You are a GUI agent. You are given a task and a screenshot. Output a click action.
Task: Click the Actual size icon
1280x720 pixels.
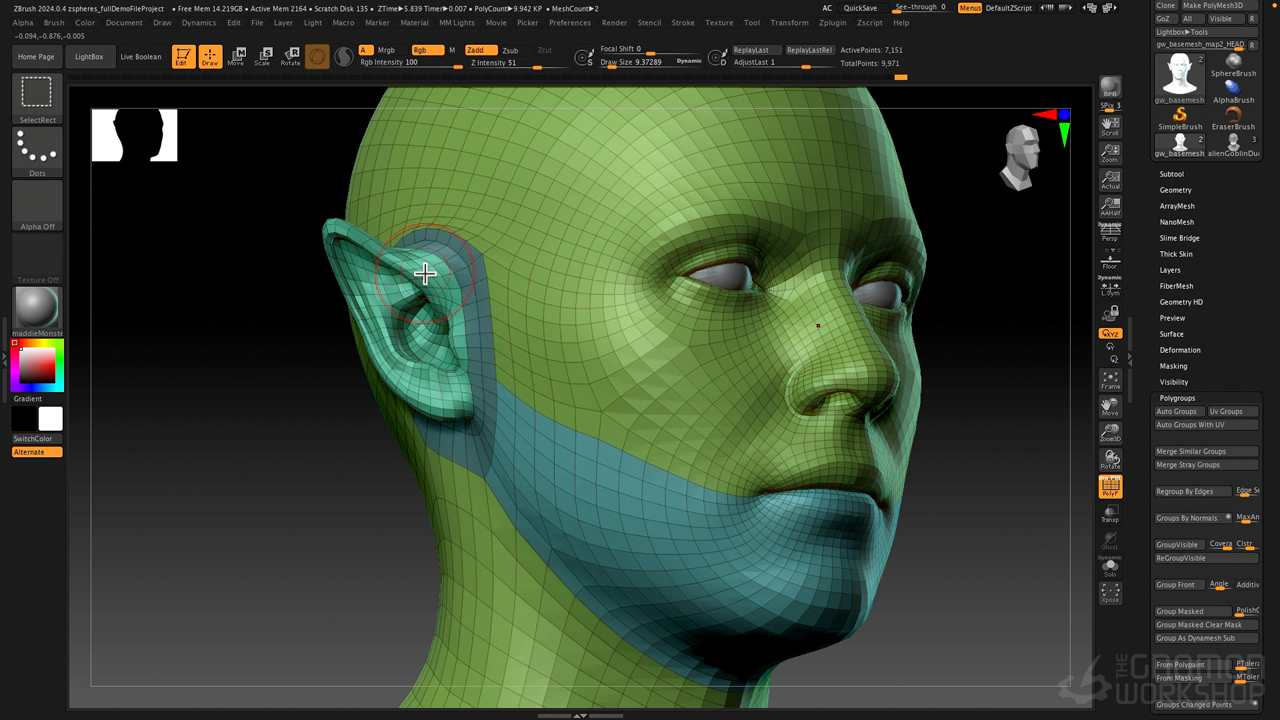(1110, 180)
